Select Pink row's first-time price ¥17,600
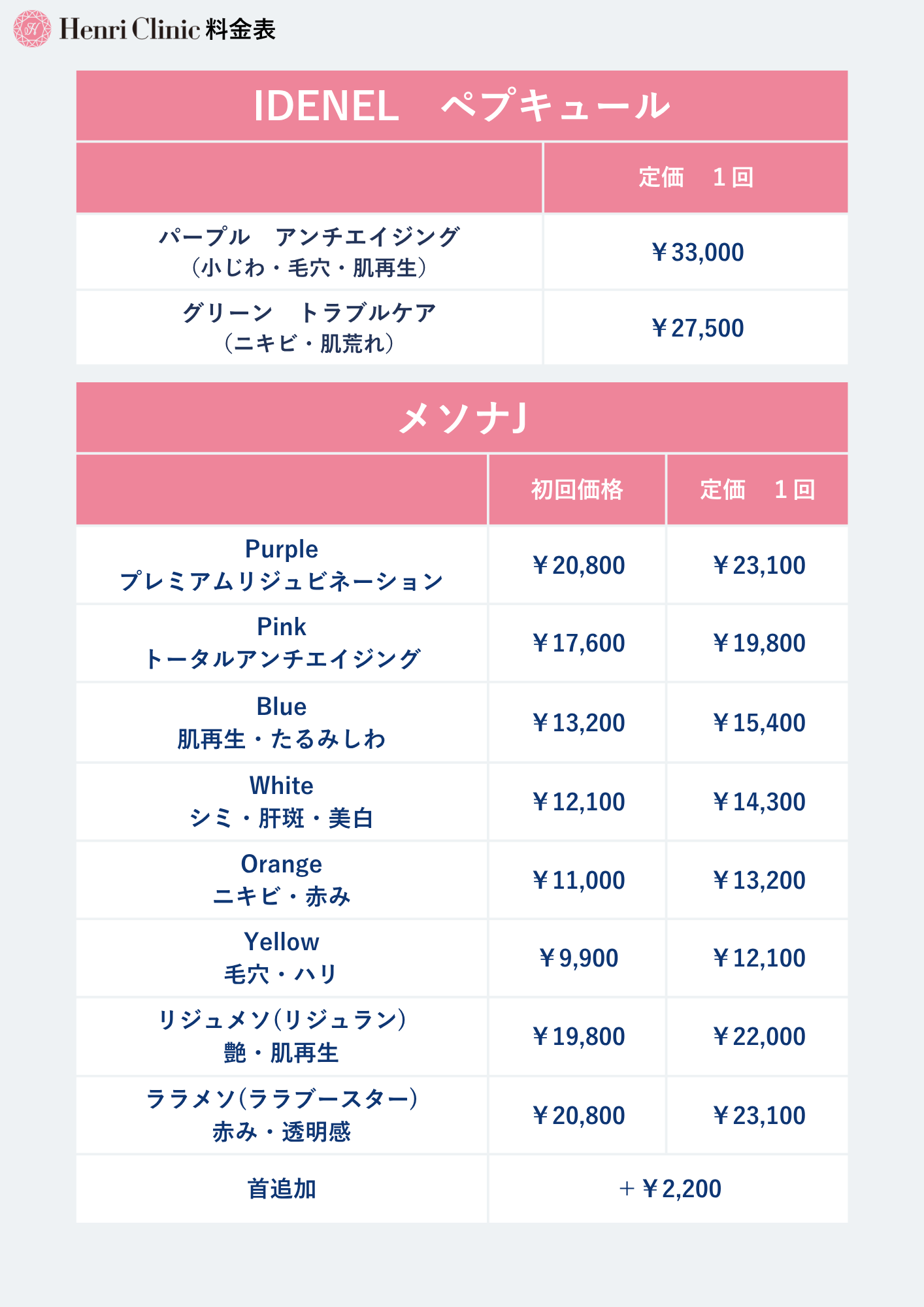 tap(578, 643)
